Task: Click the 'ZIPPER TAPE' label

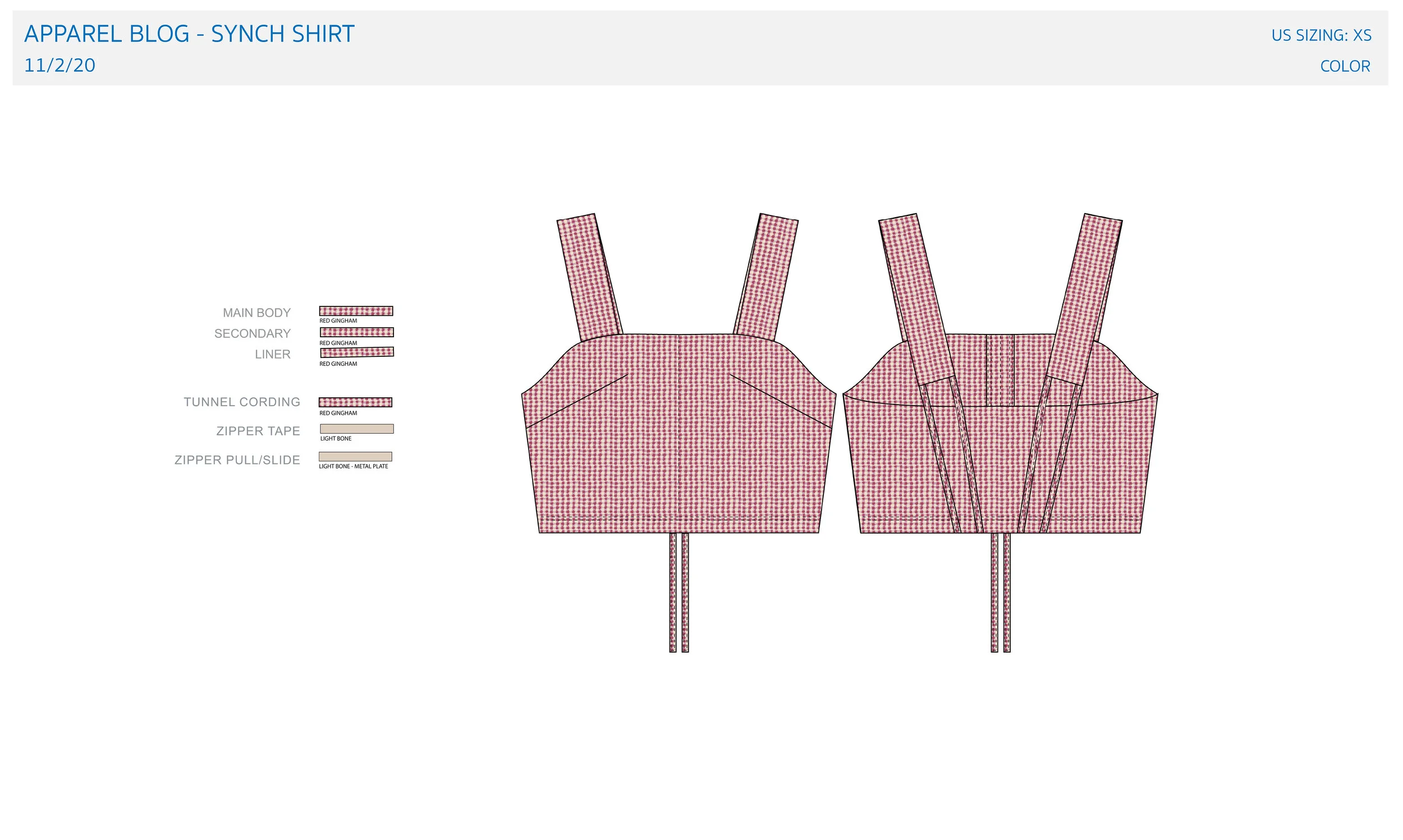Action: (x=258, y=432)
